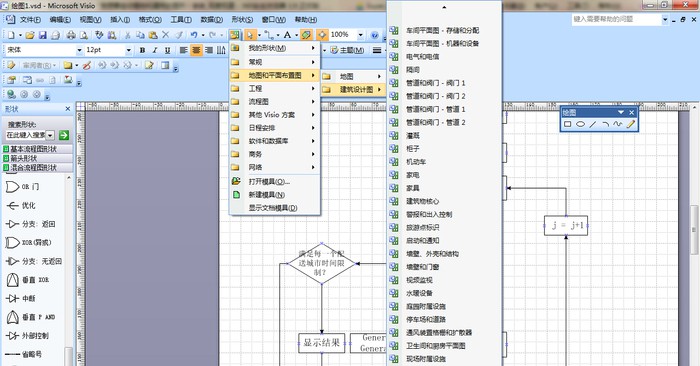700x366 pixels.
Task: Open the 形状 menu
Action: [242, 20]
